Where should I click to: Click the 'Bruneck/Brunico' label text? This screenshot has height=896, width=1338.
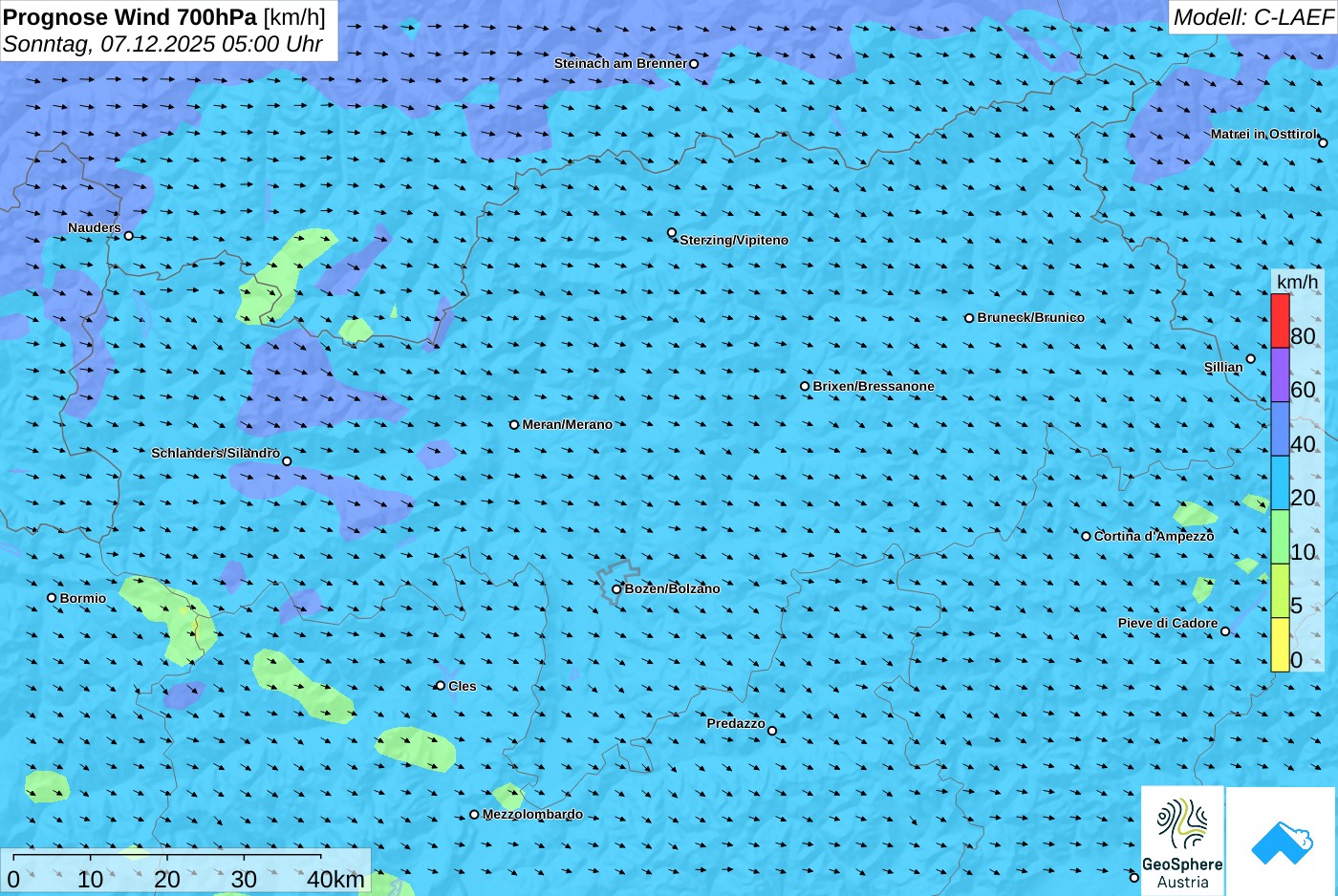[x=1030, y=317]
